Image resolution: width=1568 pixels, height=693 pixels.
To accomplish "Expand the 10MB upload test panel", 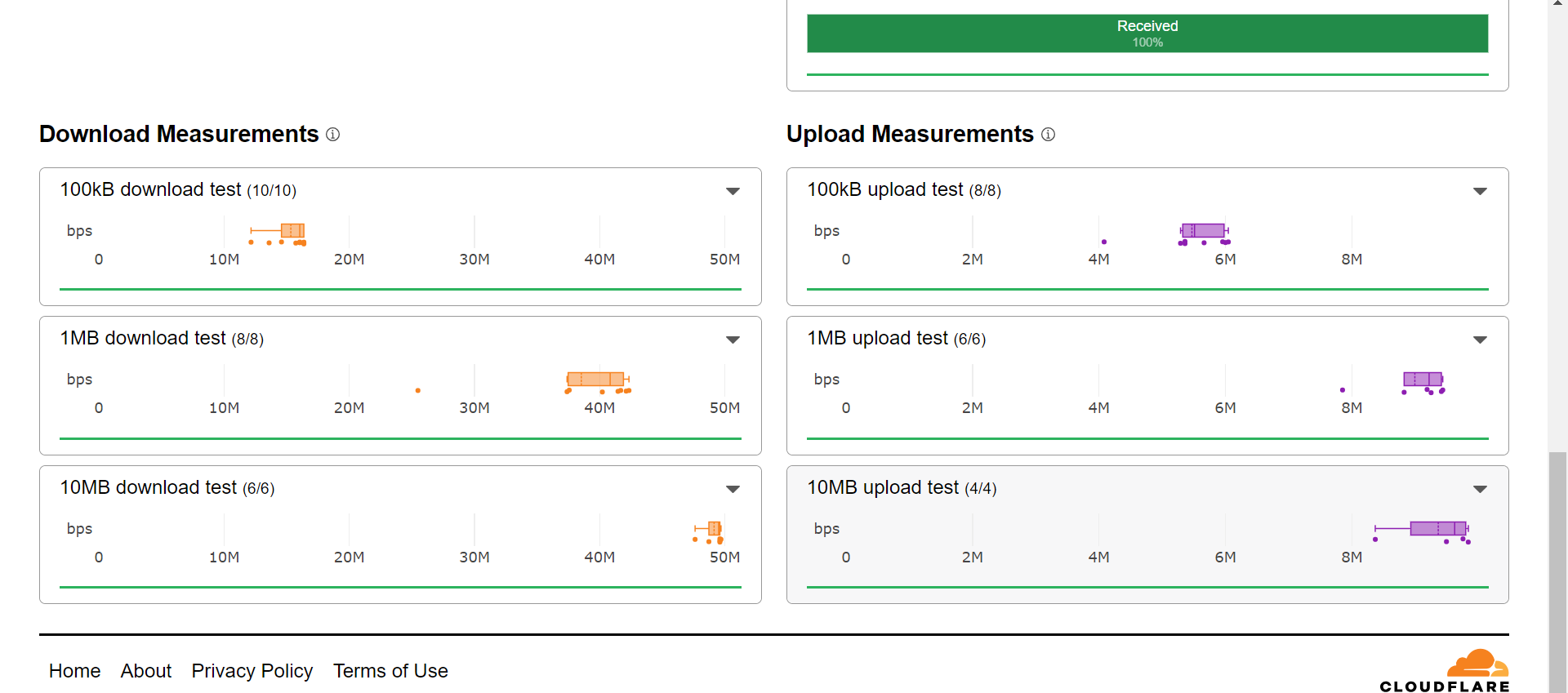I will pos(1480,489).
